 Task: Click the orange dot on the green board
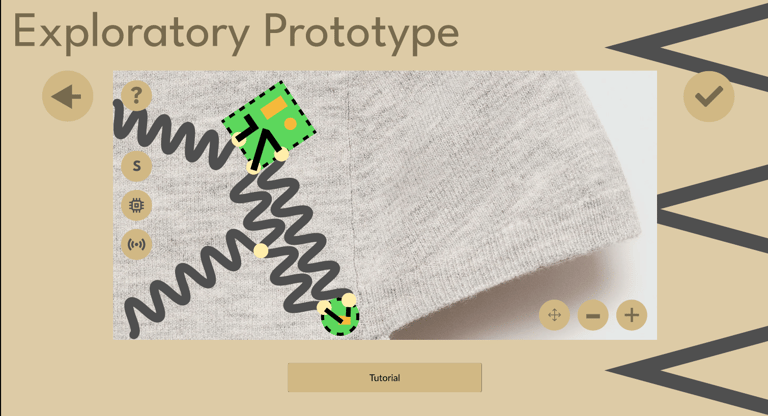tap(290, 123)
